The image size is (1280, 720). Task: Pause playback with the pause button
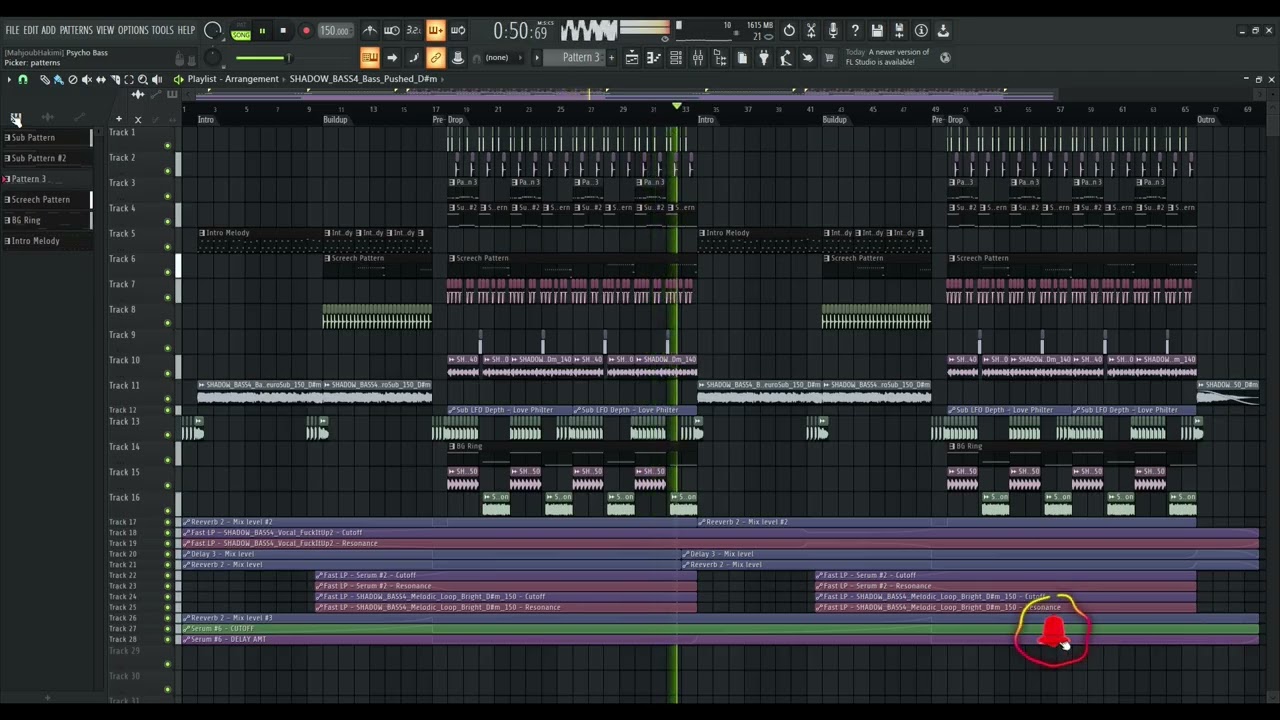tap(262, 31)
